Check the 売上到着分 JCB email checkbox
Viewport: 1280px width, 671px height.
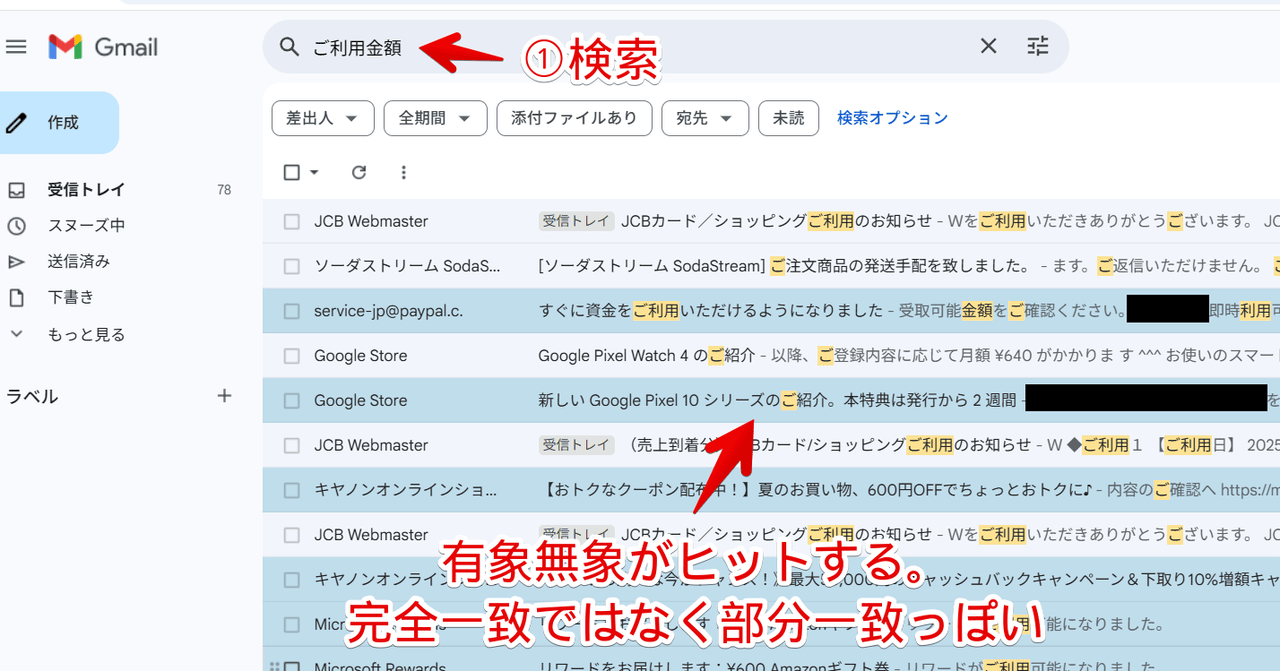[292, 445]
